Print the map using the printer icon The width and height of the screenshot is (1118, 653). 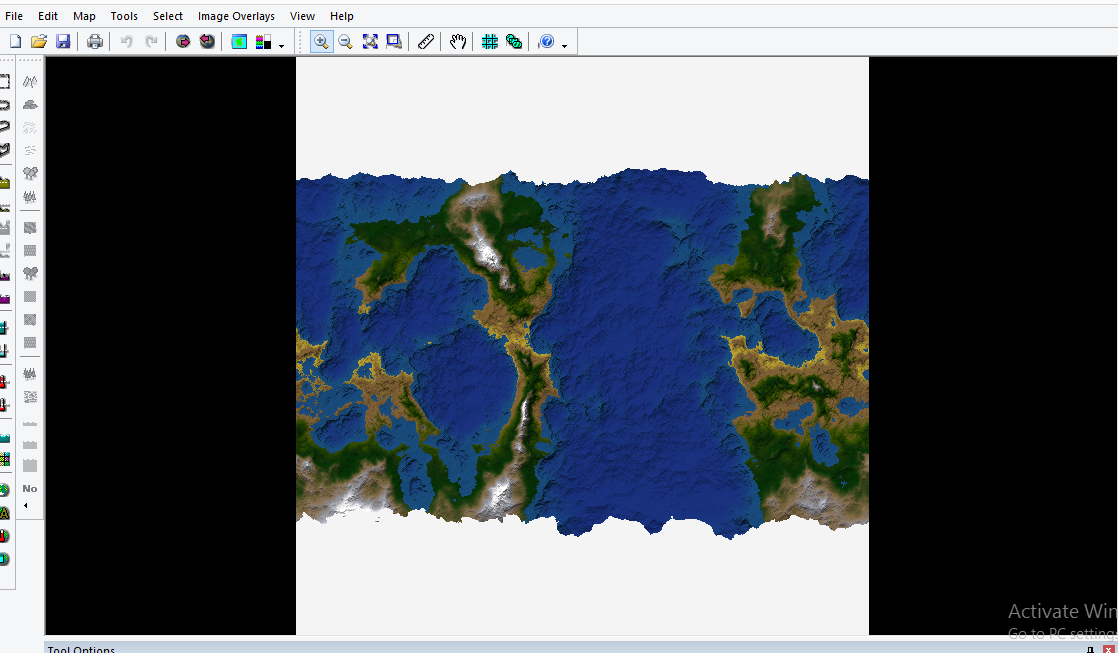(x=95, y=42)
